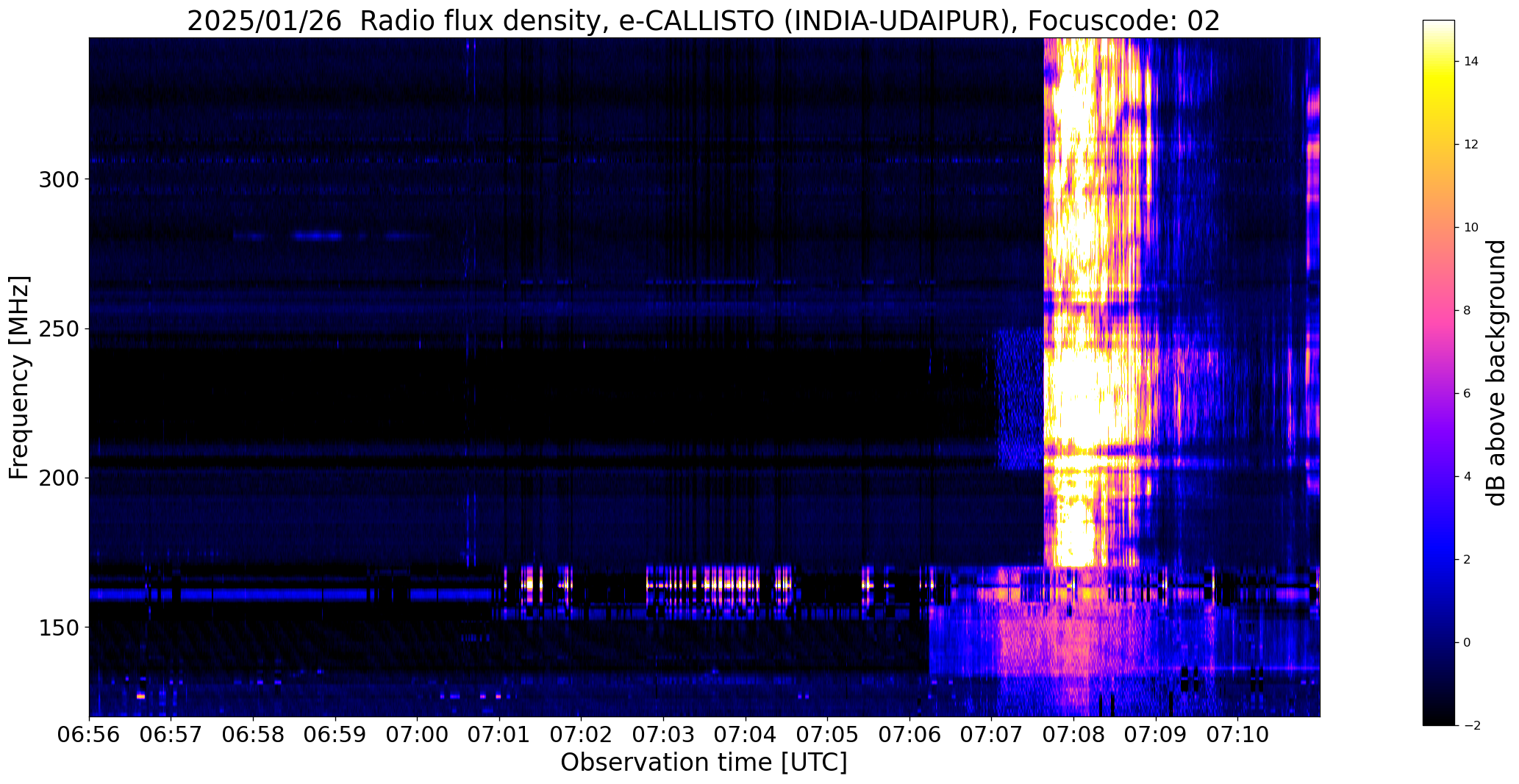Click the 250 MHz frequency tick label
Screen dimensions: 1519x784
pyautogui.click(x=57, y=328)
